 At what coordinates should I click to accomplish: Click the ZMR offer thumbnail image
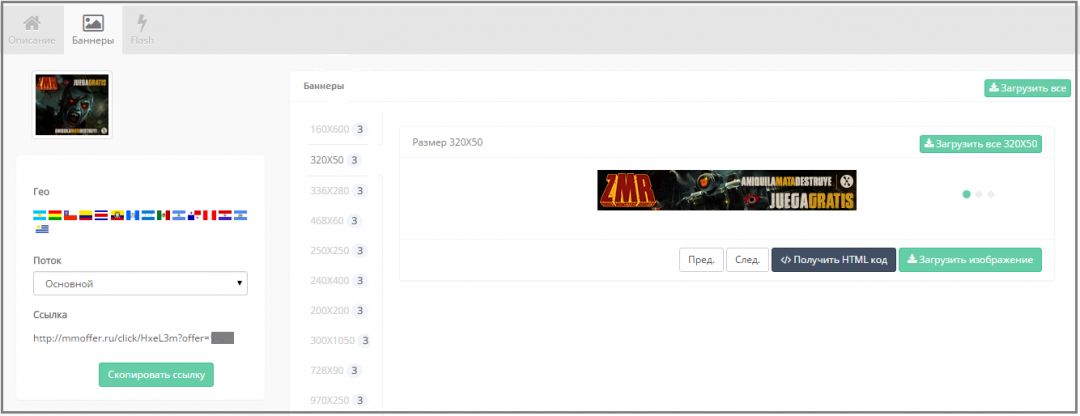[72, 104]
